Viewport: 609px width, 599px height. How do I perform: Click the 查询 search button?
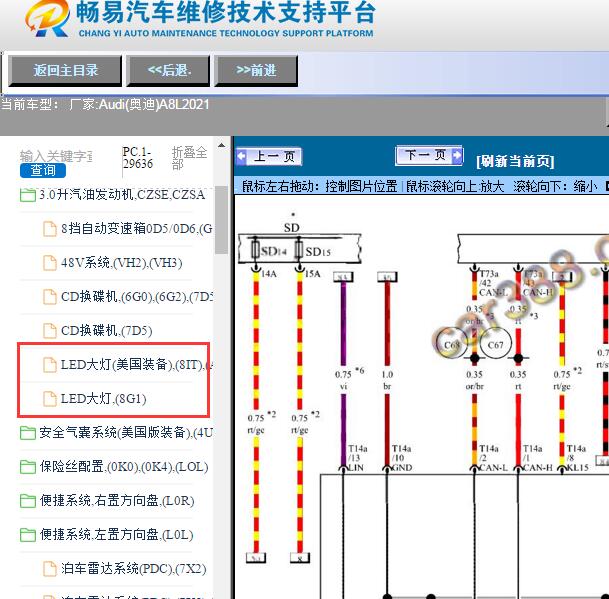[43, 171]
